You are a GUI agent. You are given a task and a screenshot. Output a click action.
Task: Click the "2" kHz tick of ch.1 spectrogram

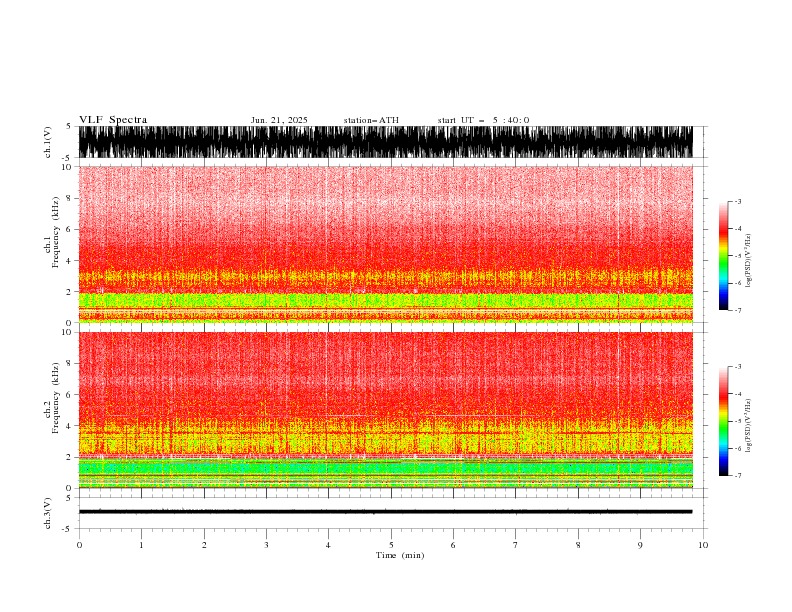coord(69,292)
